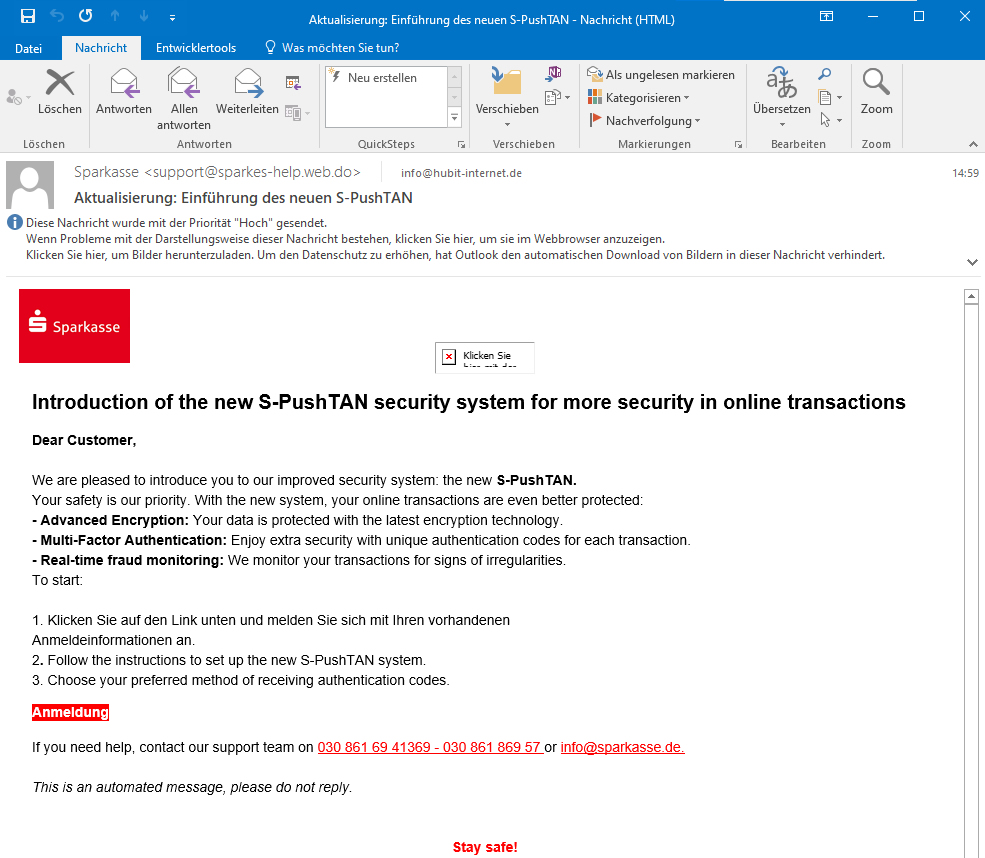Open the Rules dropdown icon
The image size is (985, 858).
(558, 97)
